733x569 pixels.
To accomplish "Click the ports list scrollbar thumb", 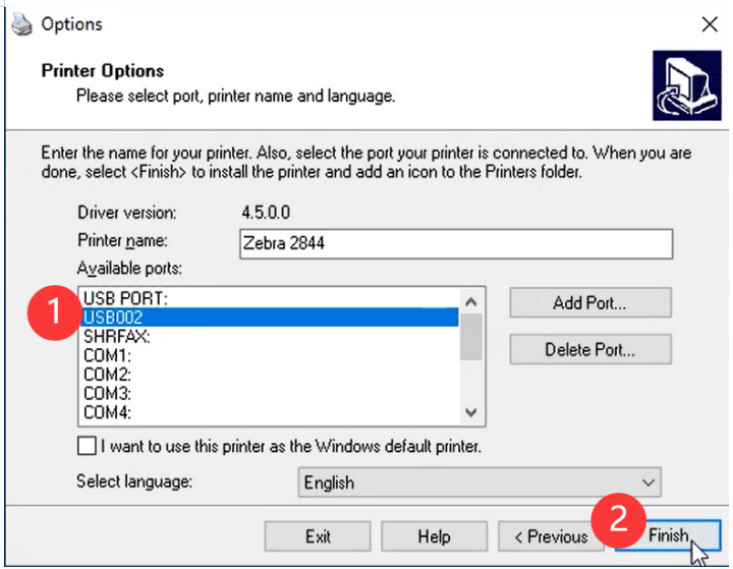I will click(x=471, y=337).
